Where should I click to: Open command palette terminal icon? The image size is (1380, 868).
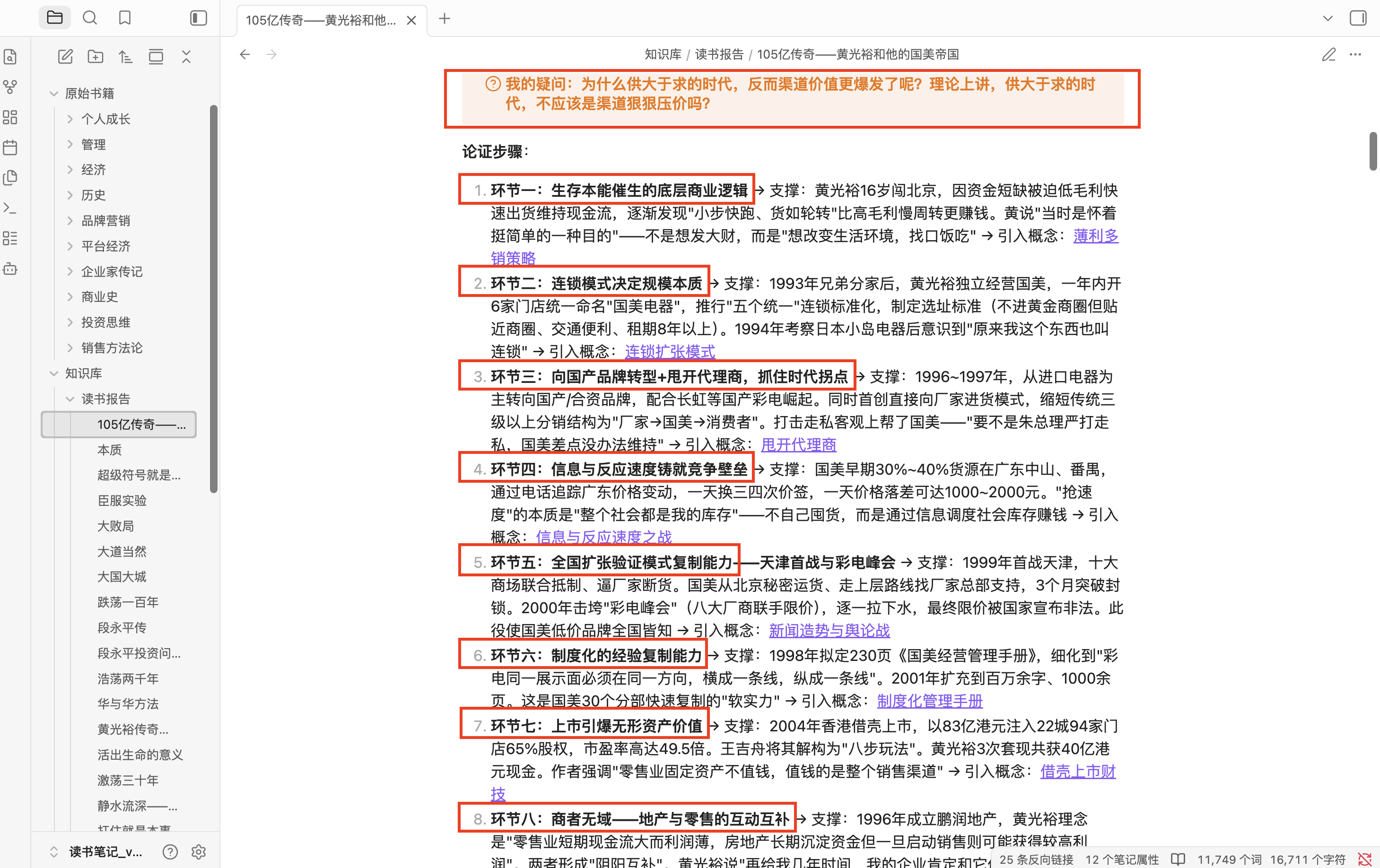coord(10,208)
